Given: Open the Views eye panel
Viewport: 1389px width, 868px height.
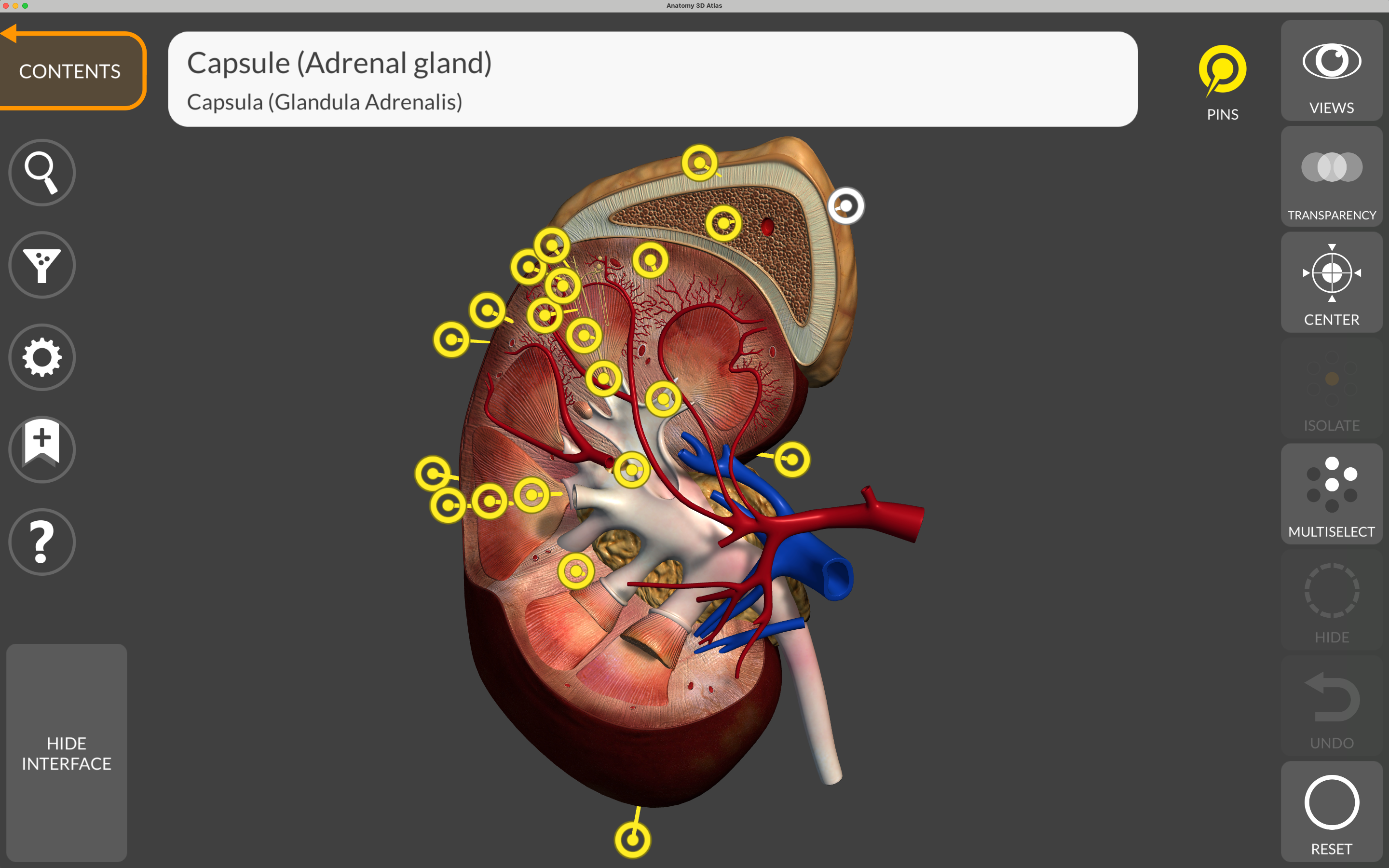Looking at the screenshot, I should click(x=1331, y=70).
